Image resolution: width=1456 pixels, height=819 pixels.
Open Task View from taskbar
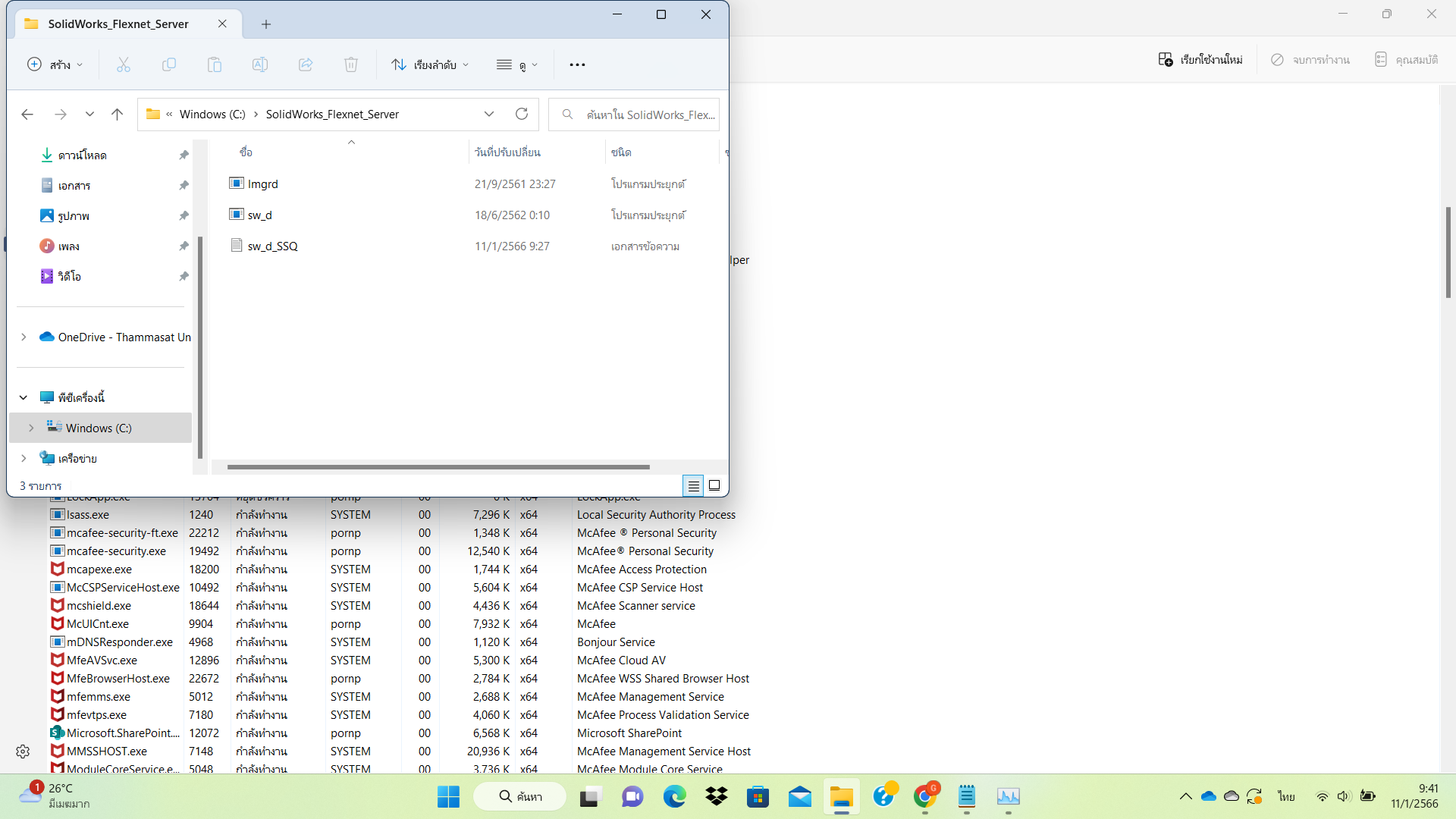[x=591, y=797]
